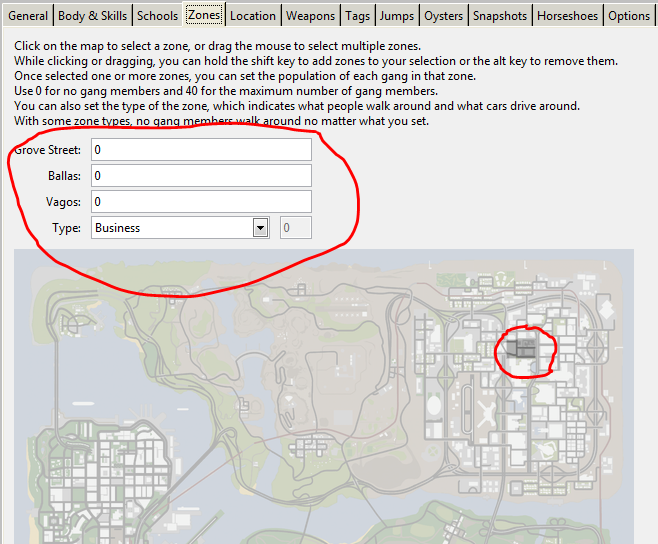Click the numeric field beside Type dropdown
The height and width of the screenshot is (544, 658).
click(296, 228)
